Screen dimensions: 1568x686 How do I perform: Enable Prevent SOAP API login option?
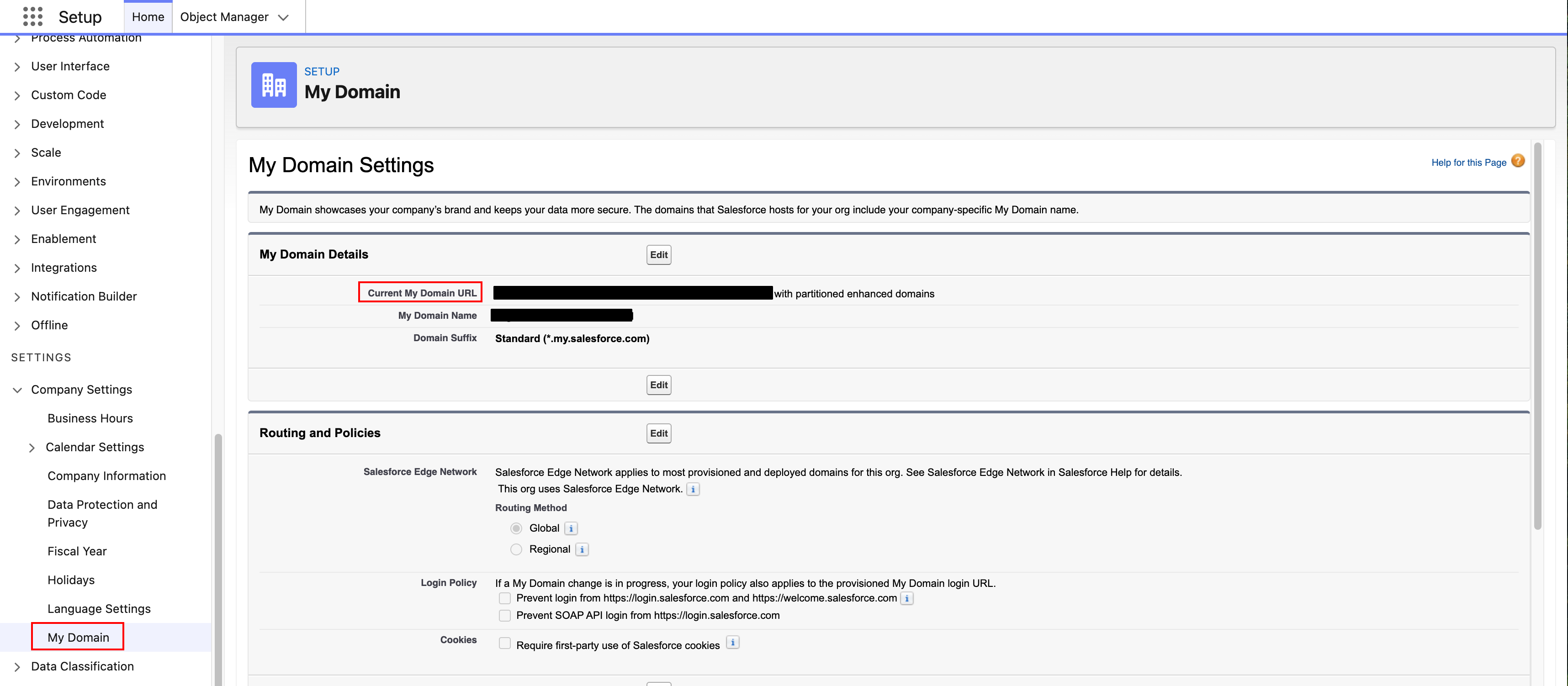tap(504, 615)
